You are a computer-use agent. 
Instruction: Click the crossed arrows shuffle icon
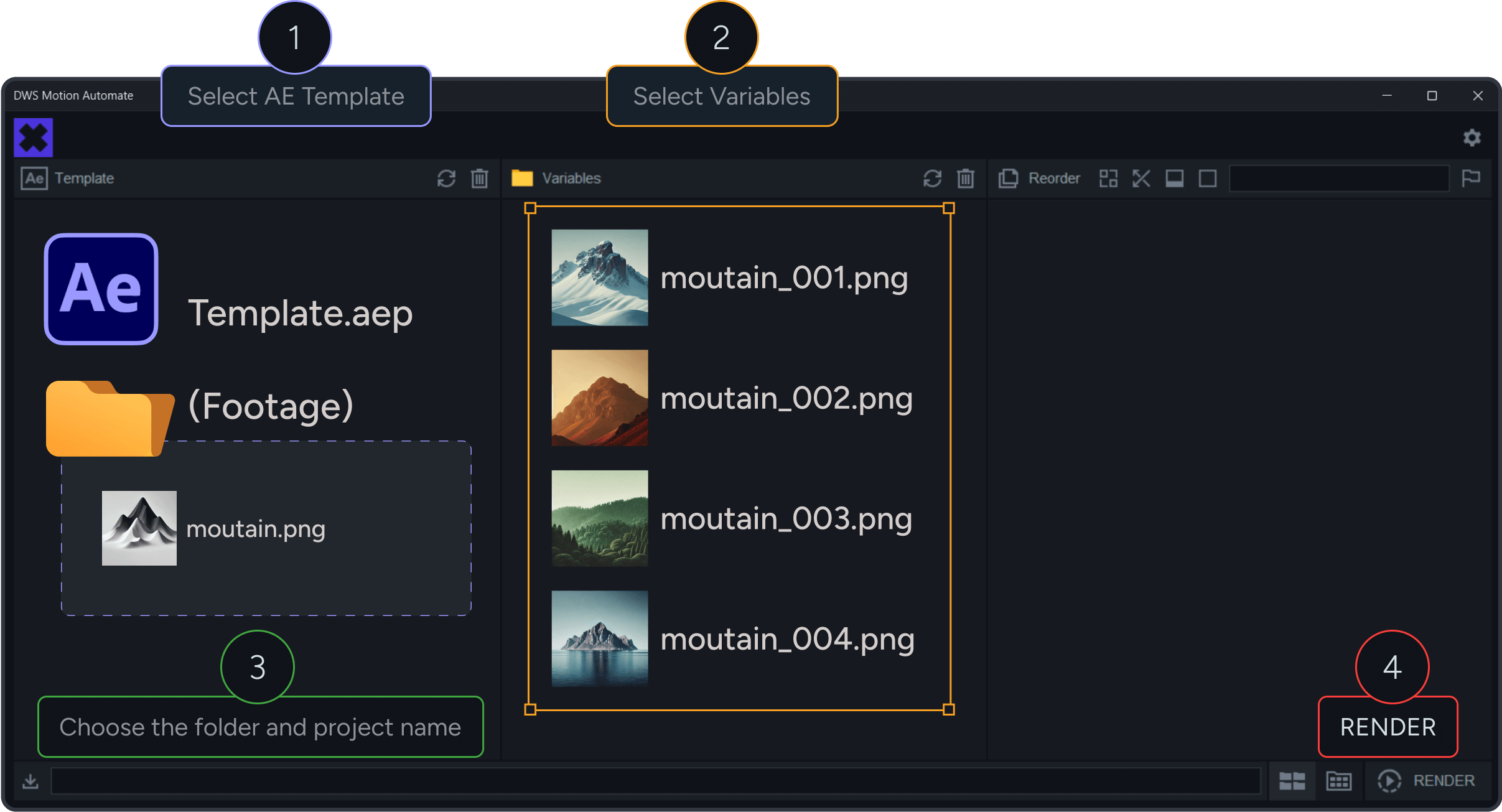point(1141,179)
